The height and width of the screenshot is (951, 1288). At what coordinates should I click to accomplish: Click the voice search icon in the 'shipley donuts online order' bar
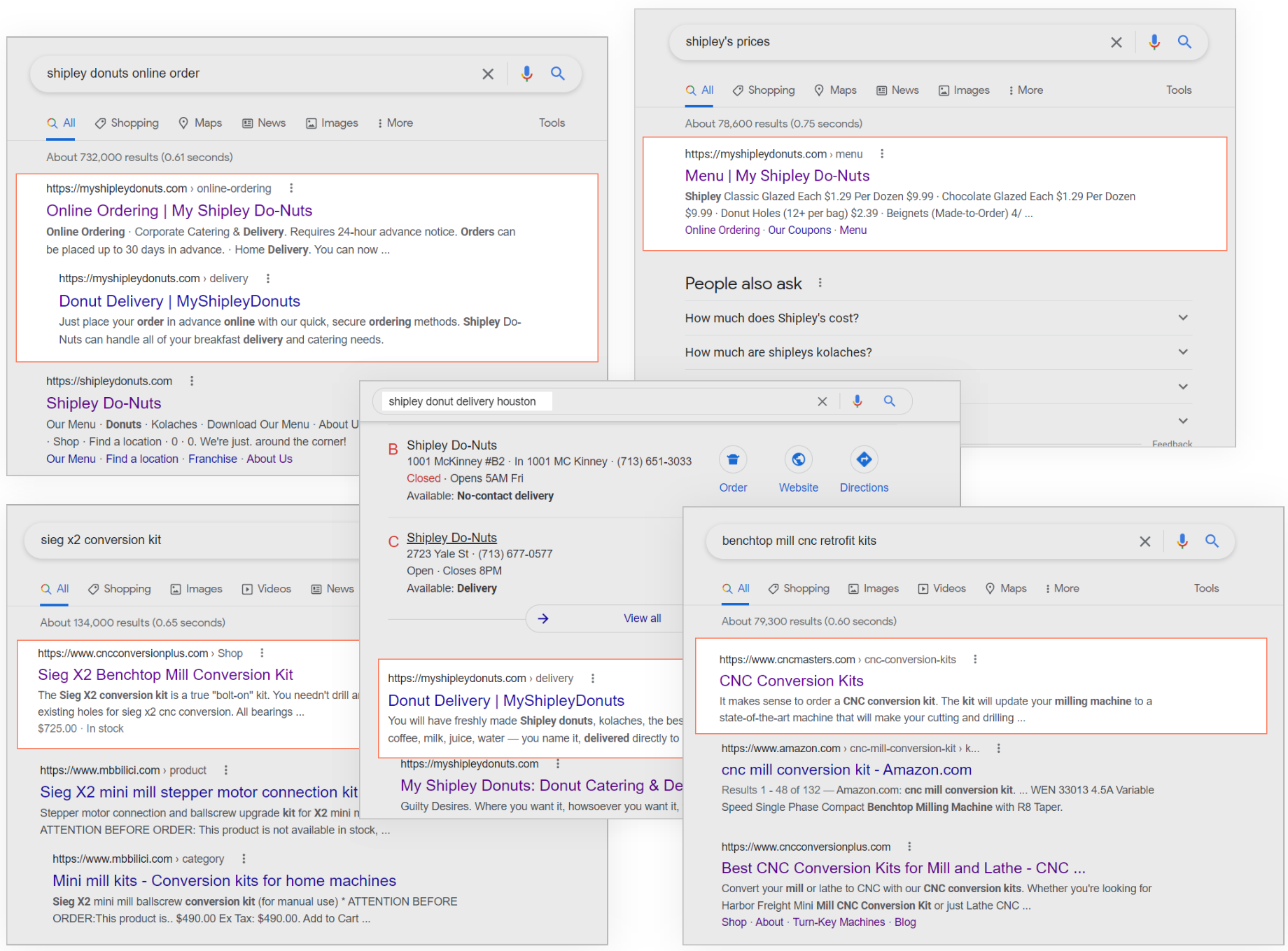point(526,74)
